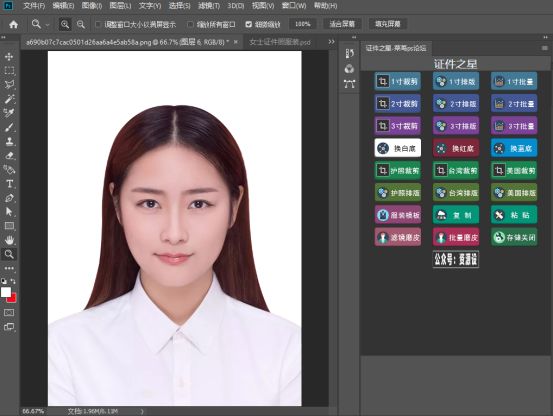Select the Eraser tool

[9, 155]
